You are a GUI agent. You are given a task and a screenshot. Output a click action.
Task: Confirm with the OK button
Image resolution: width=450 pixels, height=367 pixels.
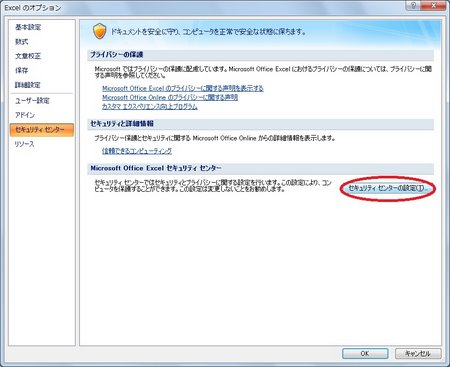point(365,353)
